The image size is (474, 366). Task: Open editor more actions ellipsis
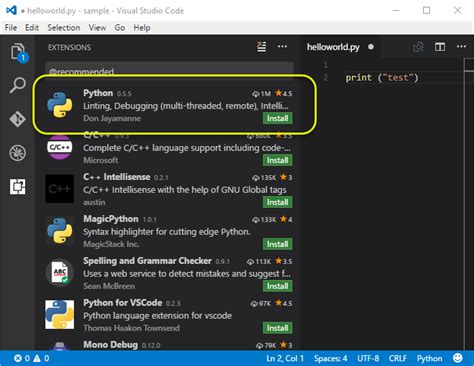(461, 47)
